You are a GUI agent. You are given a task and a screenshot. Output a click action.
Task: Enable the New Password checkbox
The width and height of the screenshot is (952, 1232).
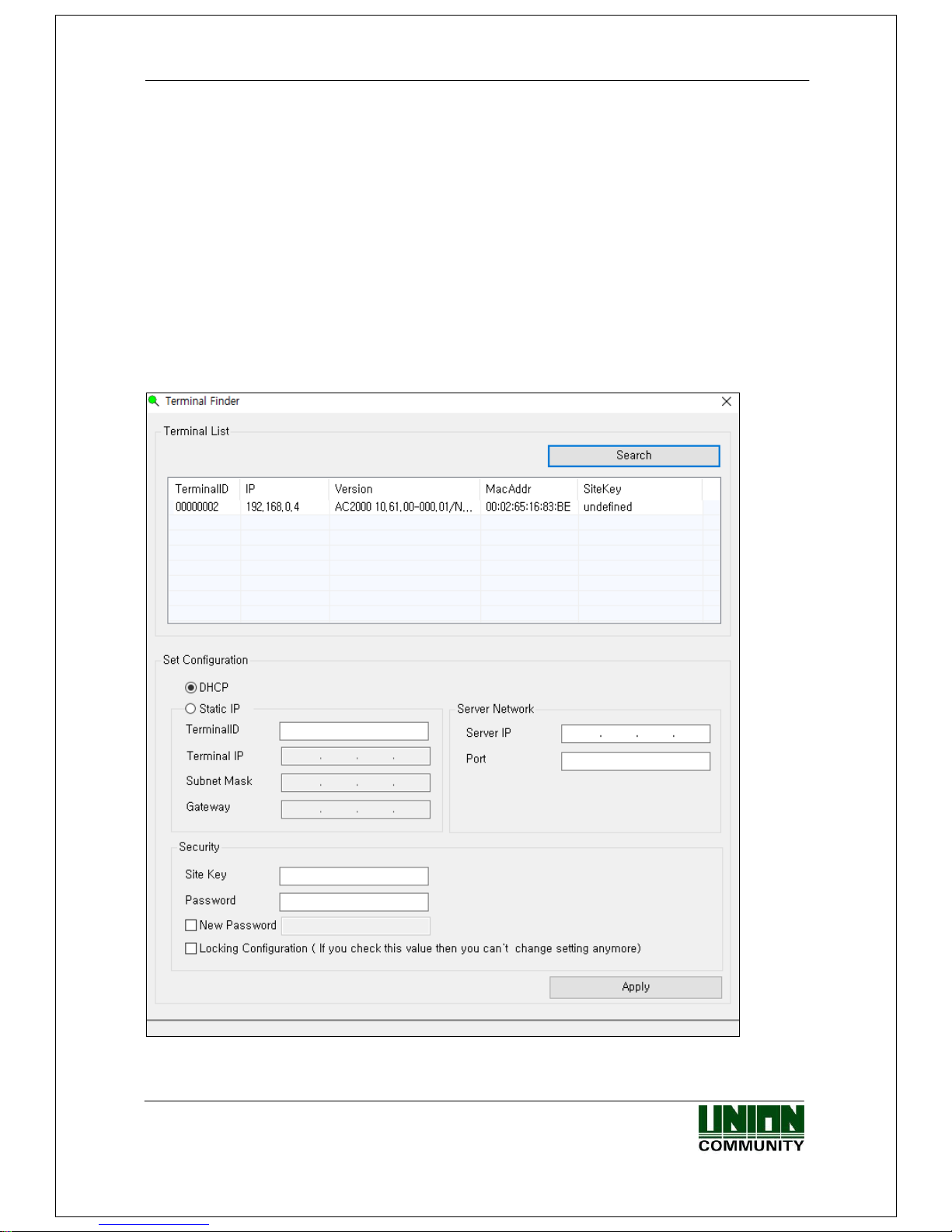(191, 926)
